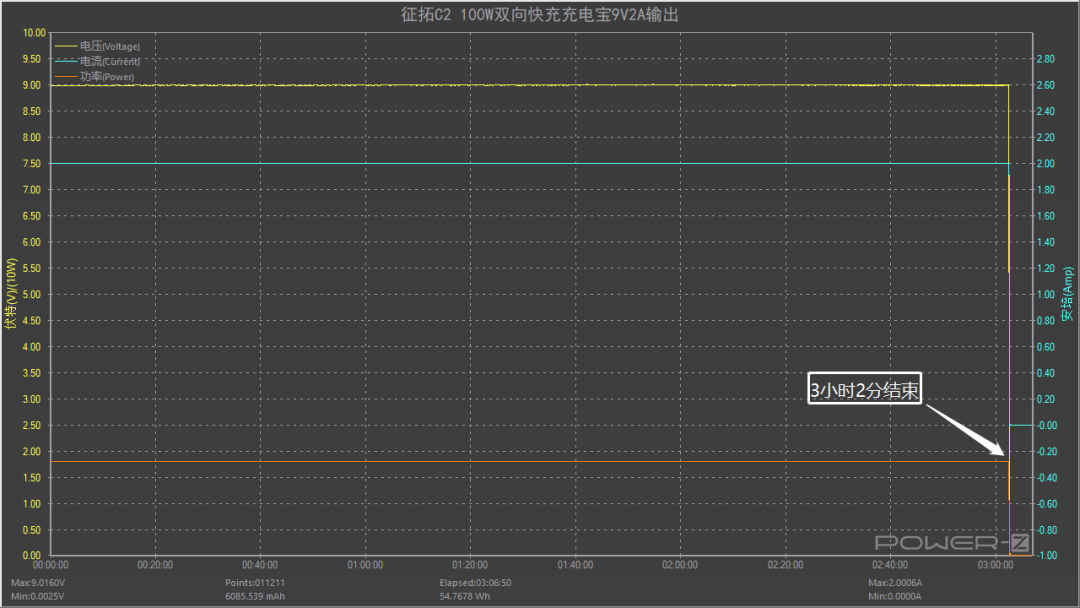Click the Elapsed:03:06:50 readout
Screen dimensions: 1080x608
[475, 583]
